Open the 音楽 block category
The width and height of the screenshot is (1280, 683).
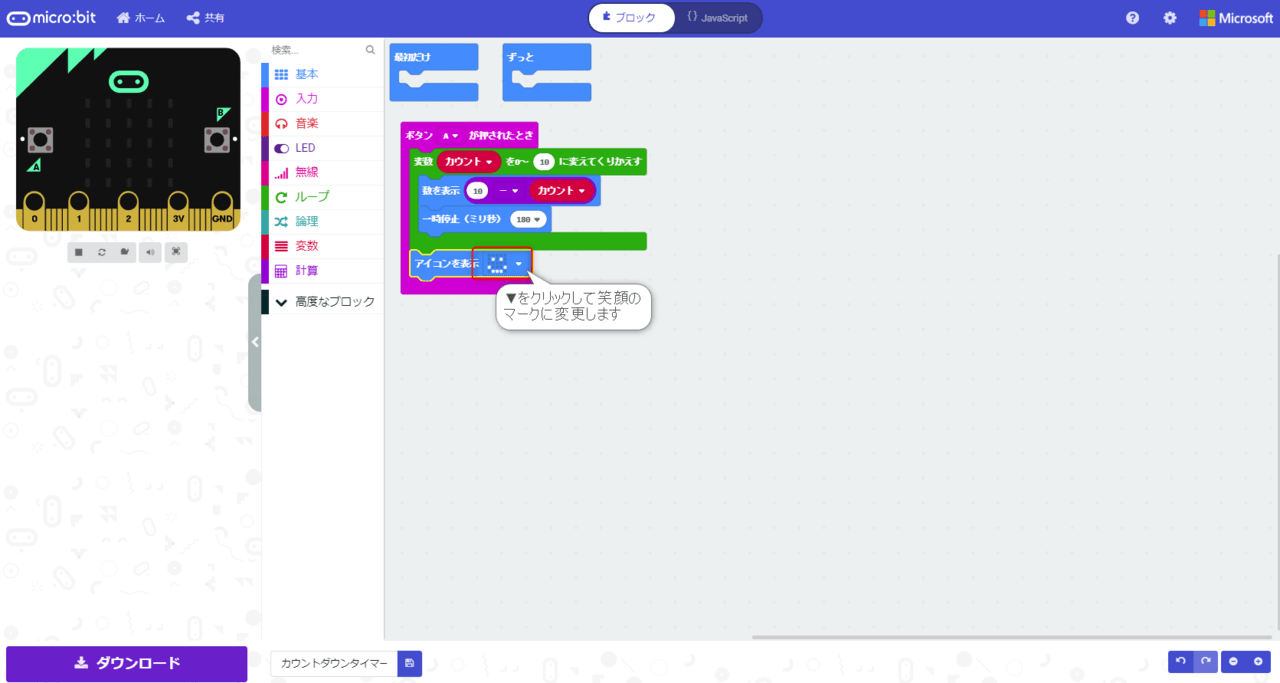[x=323, y=123]
